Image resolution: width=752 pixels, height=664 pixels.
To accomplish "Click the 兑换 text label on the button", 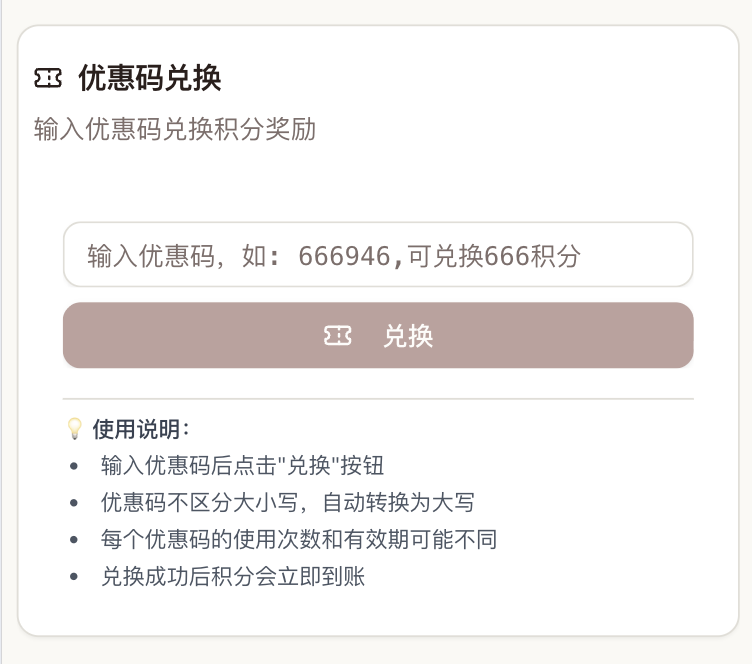I will [408, 336].
